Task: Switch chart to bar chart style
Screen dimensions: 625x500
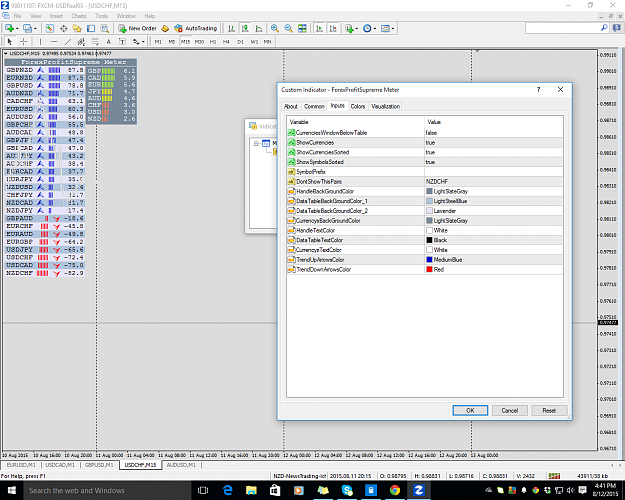Action: coord(231,28)
